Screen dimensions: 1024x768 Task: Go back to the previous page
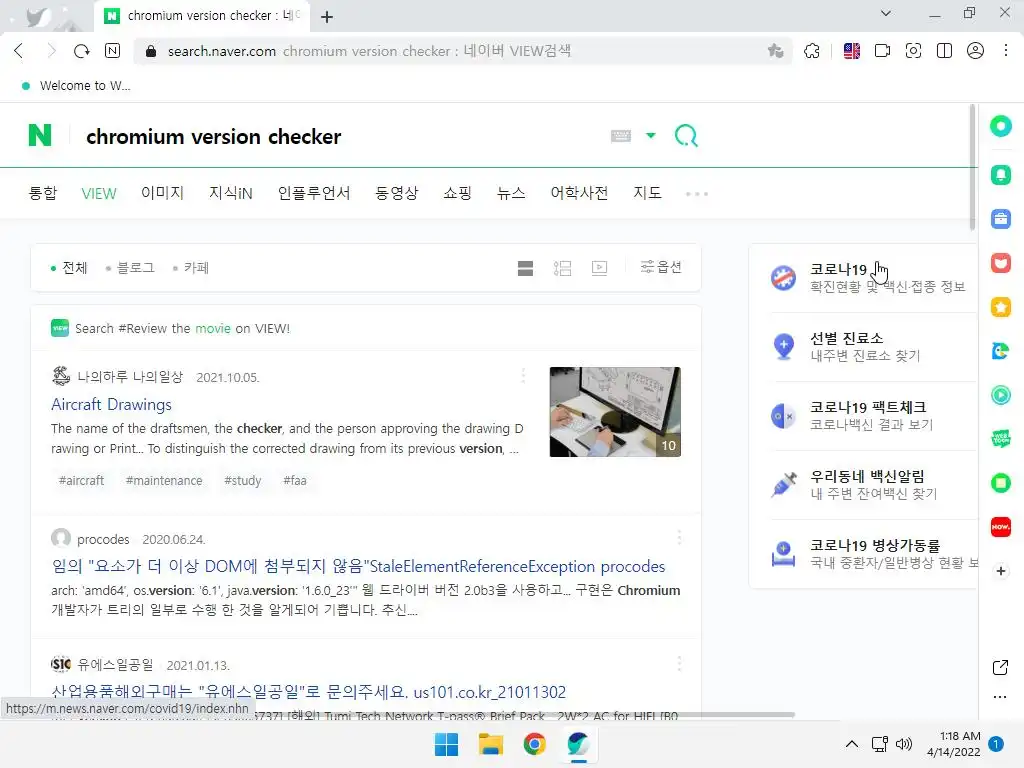tap(18, 51)
